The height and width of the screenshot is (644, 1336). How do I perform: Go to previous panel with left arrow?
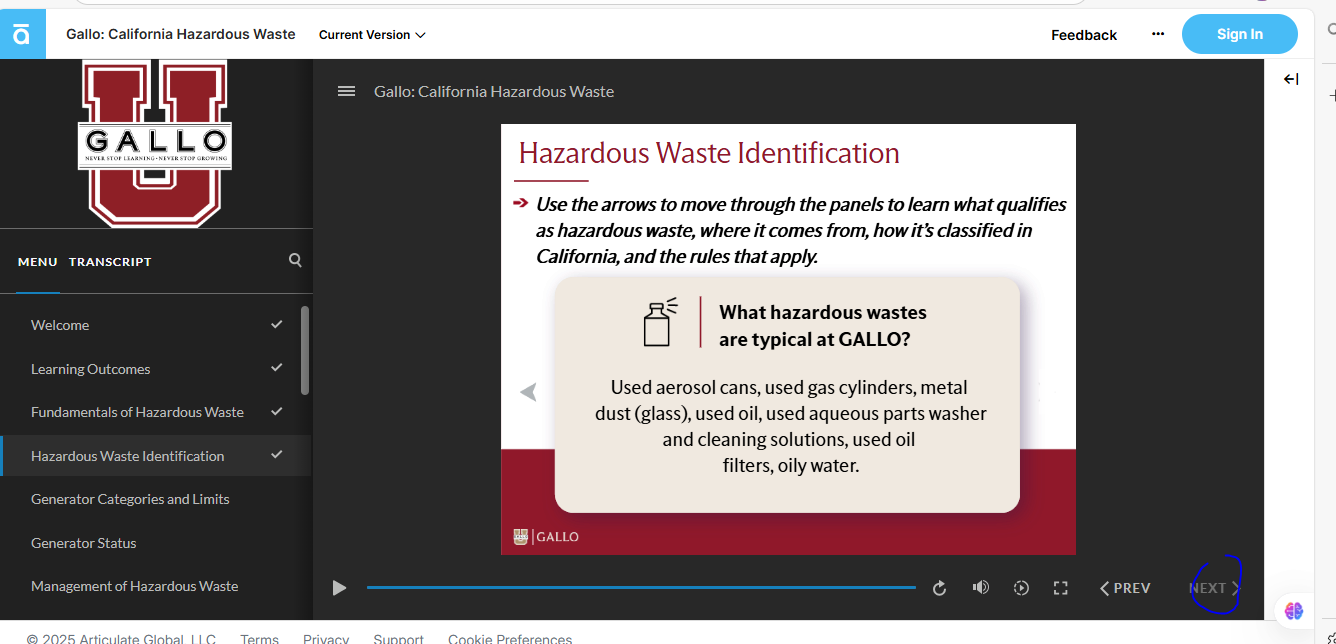click(529, 392)
